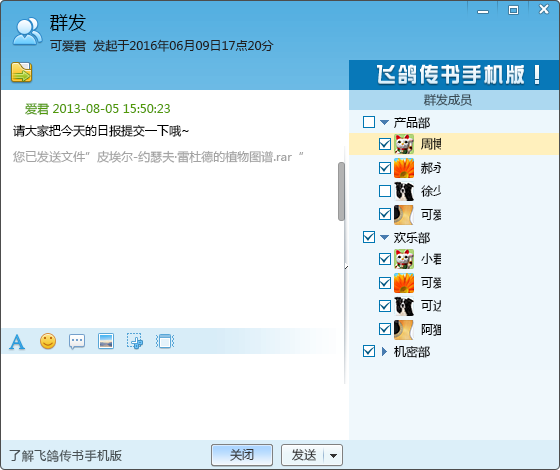Uncheck the 欢乐部 department checkbox
The height and width of the screenshot is (470, 560).
369,237
